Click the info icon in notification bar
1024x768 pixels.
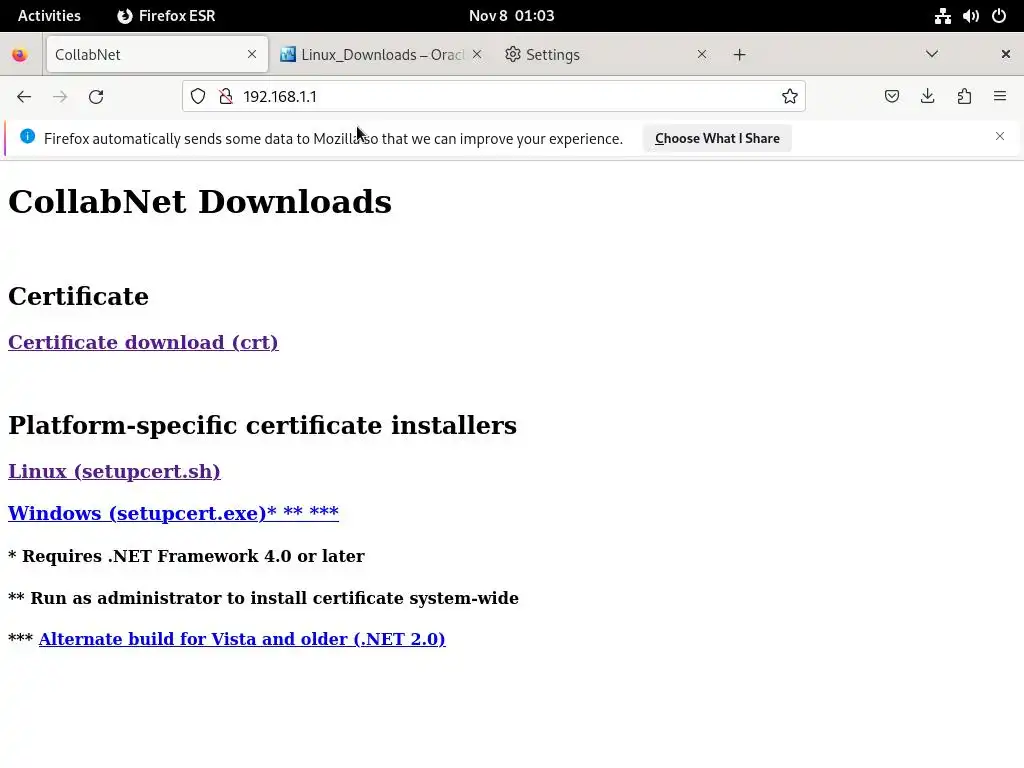point(27,136)
